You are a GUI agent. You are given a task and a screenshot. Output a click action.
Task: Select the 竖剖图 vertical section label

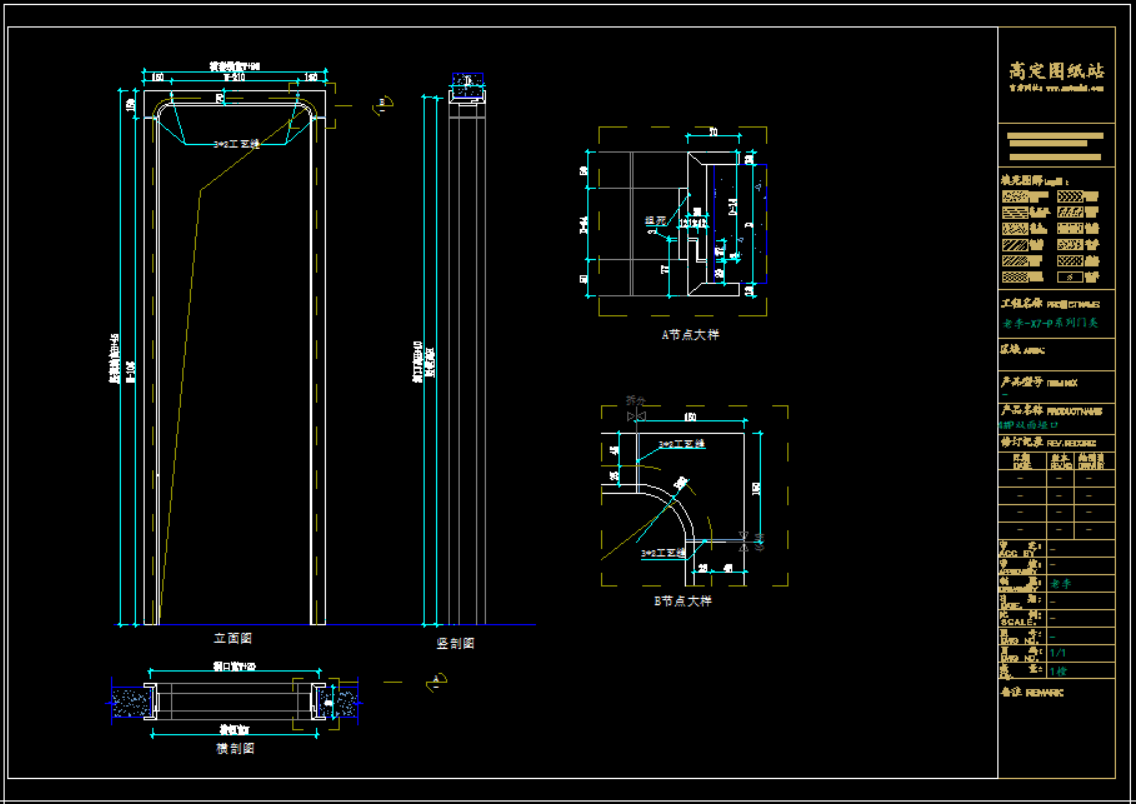click(455, 643)
